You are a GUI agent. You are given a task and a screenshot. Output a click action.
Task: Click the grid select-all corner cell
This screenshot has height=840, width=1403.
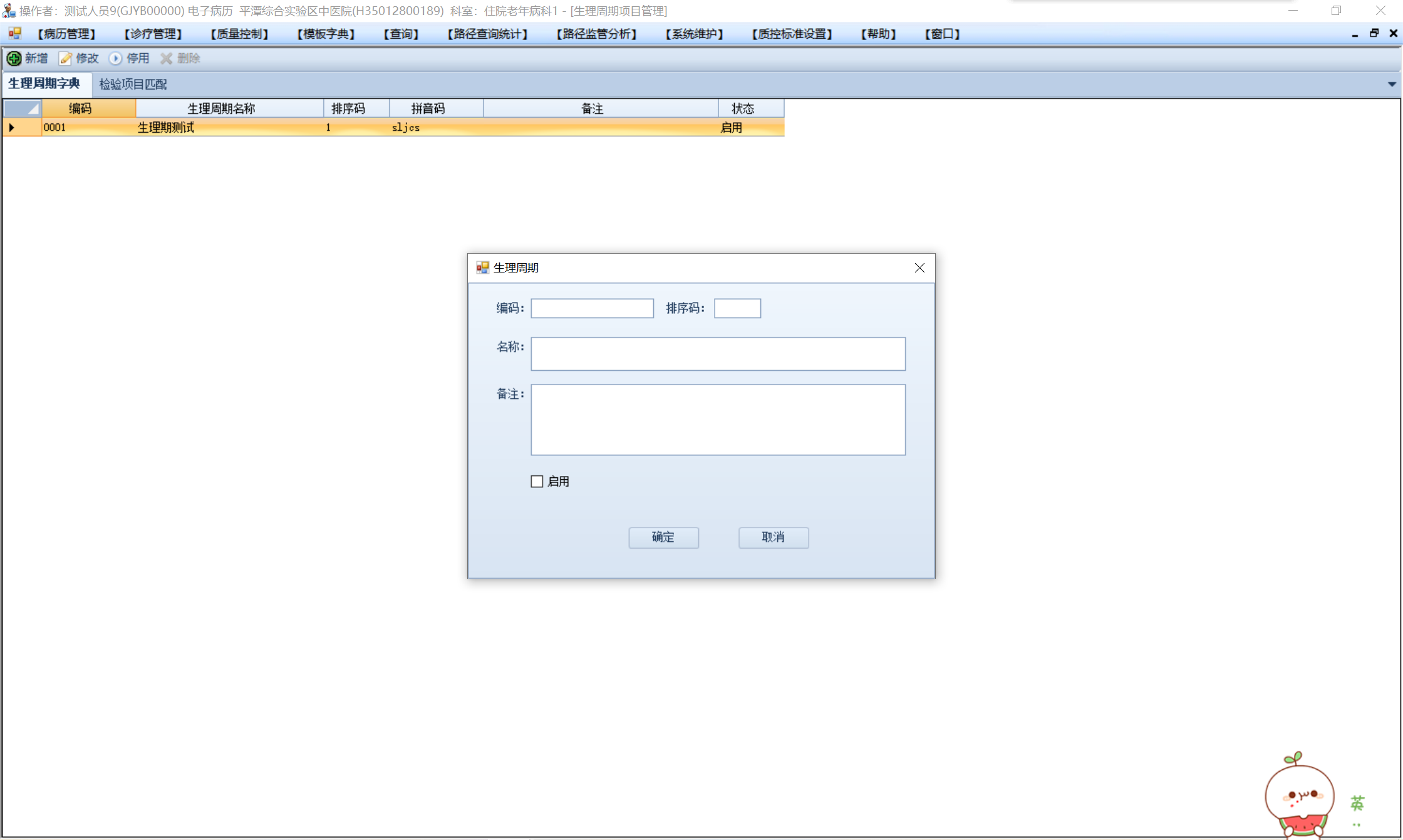click(x=23, y=108)
